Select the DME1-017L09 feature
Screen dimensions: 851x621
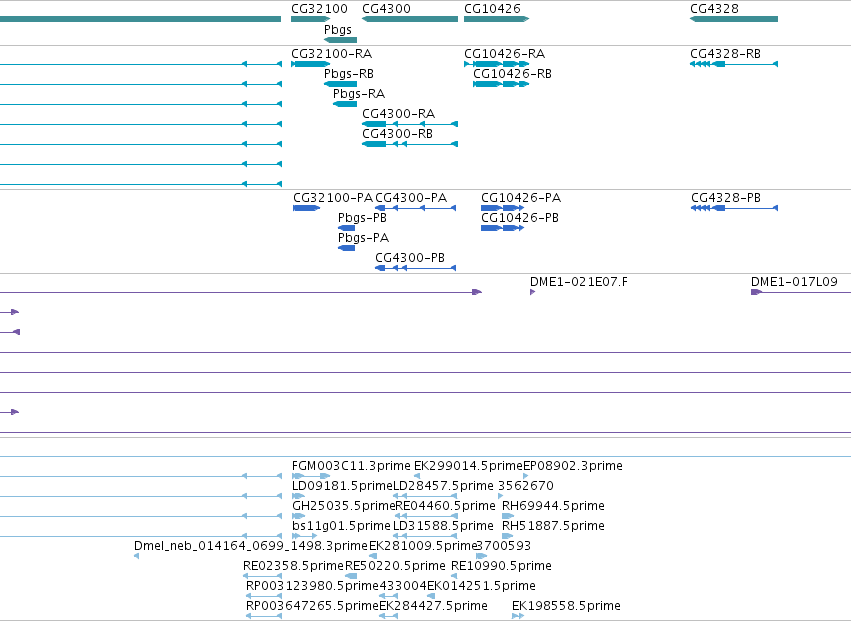[x=801, y=292]
